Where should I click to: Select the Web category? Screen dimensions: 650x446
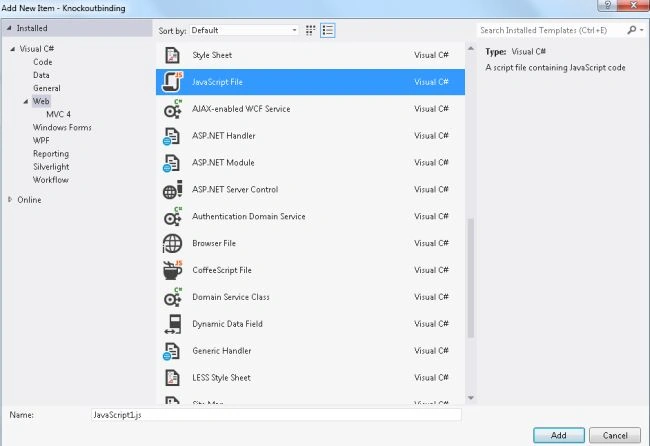(41, 101)
